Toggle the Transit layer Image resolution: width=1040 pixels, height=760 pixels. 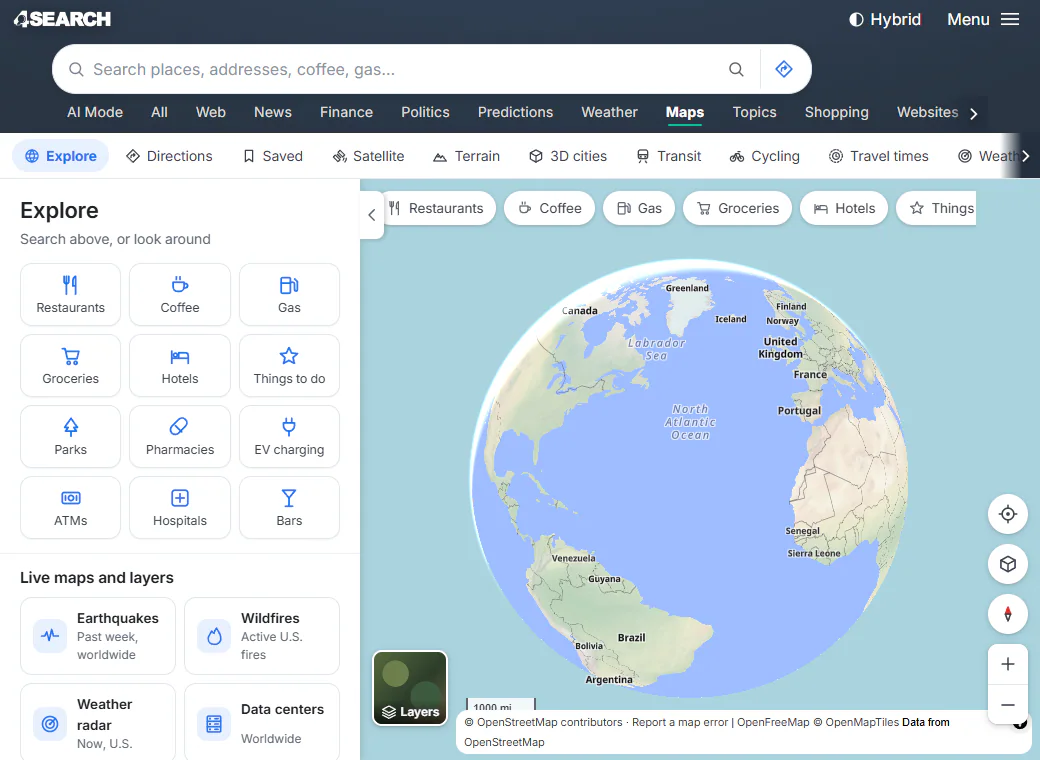[x=669, y=156]
